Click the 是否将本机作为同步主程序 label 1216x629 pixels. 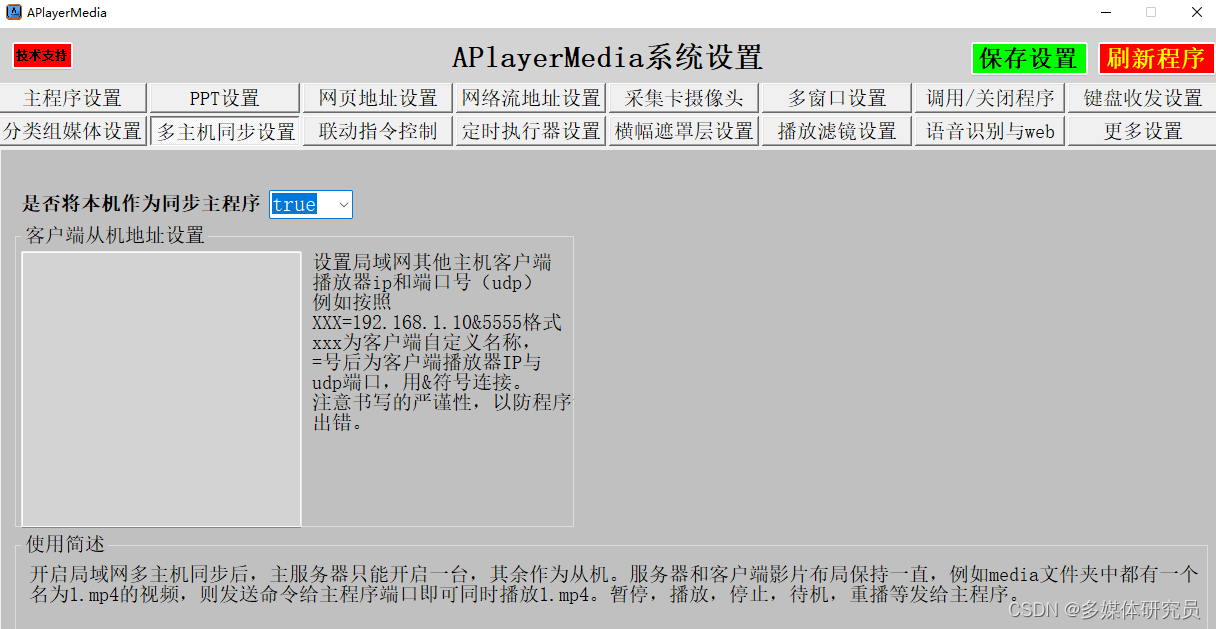pyautogui.click(x=141, y=203)
